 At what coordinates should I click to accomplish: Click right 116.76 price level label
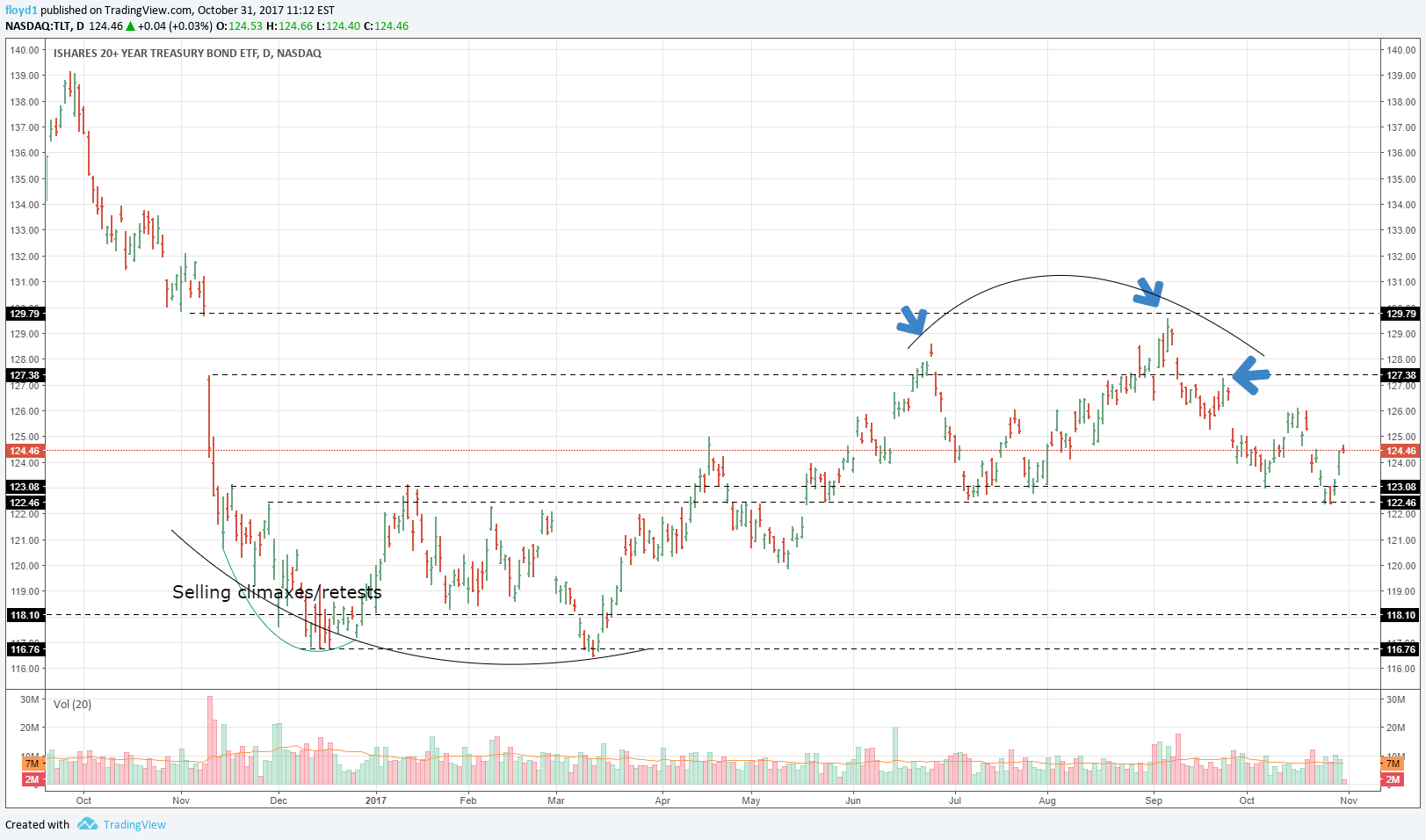click(1401, 649)
